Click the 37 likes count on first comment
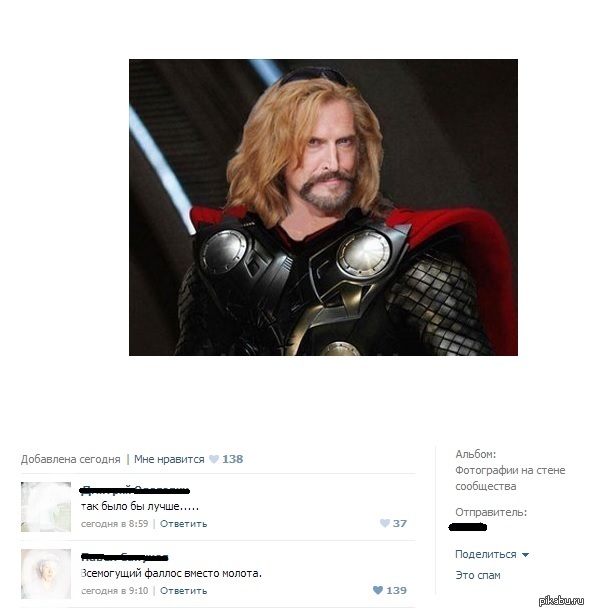The width and height of the screenshot is (589, 612). (x=400, y=523)
